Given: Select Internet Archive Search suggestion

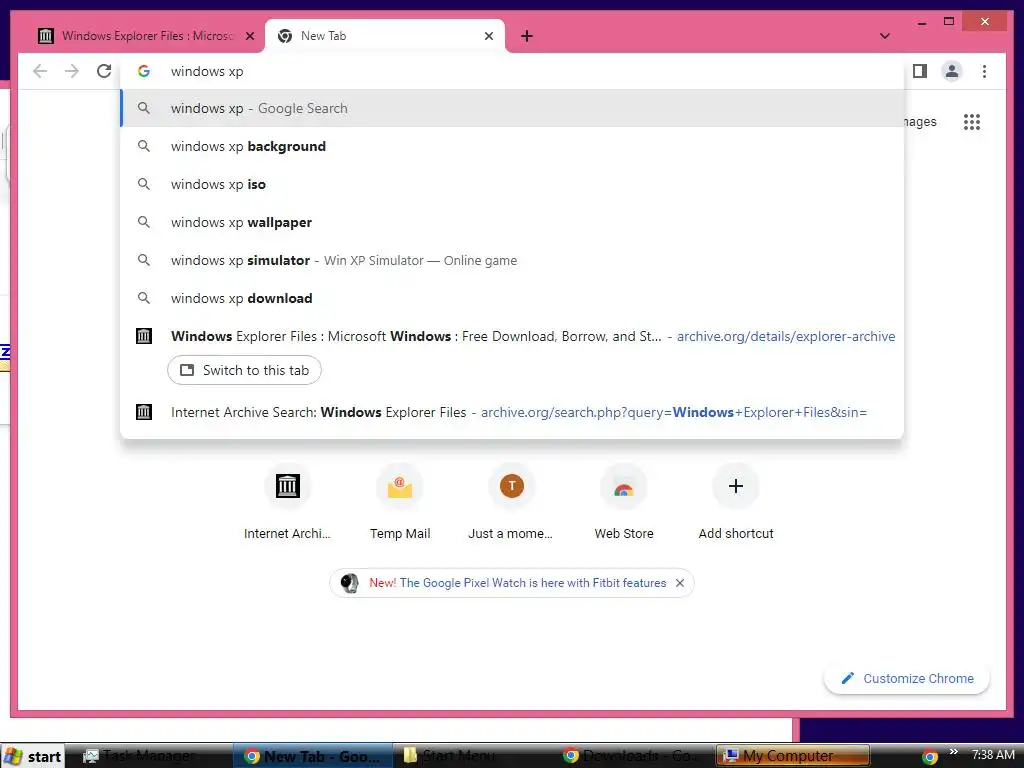Looking at the screenshot, I should point(512,412).
